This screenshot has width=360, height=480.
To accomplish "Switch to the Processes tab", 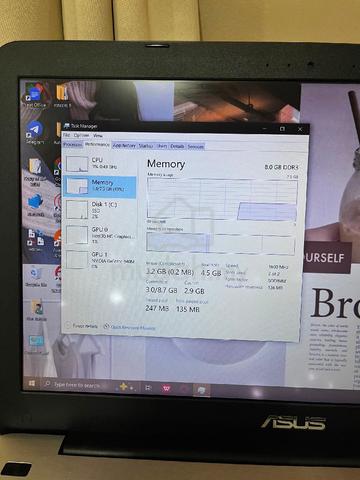I will click(x=72, y=145).
